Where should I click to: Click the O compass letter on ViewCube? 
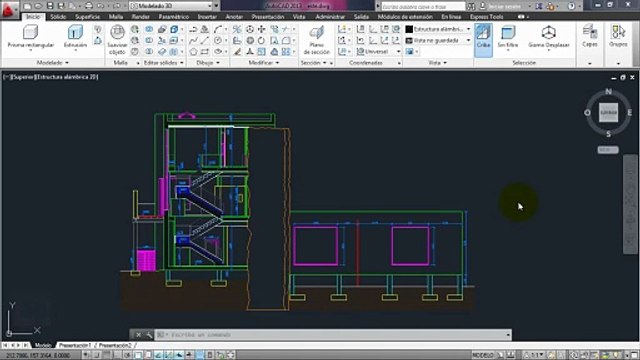(587, 113)
